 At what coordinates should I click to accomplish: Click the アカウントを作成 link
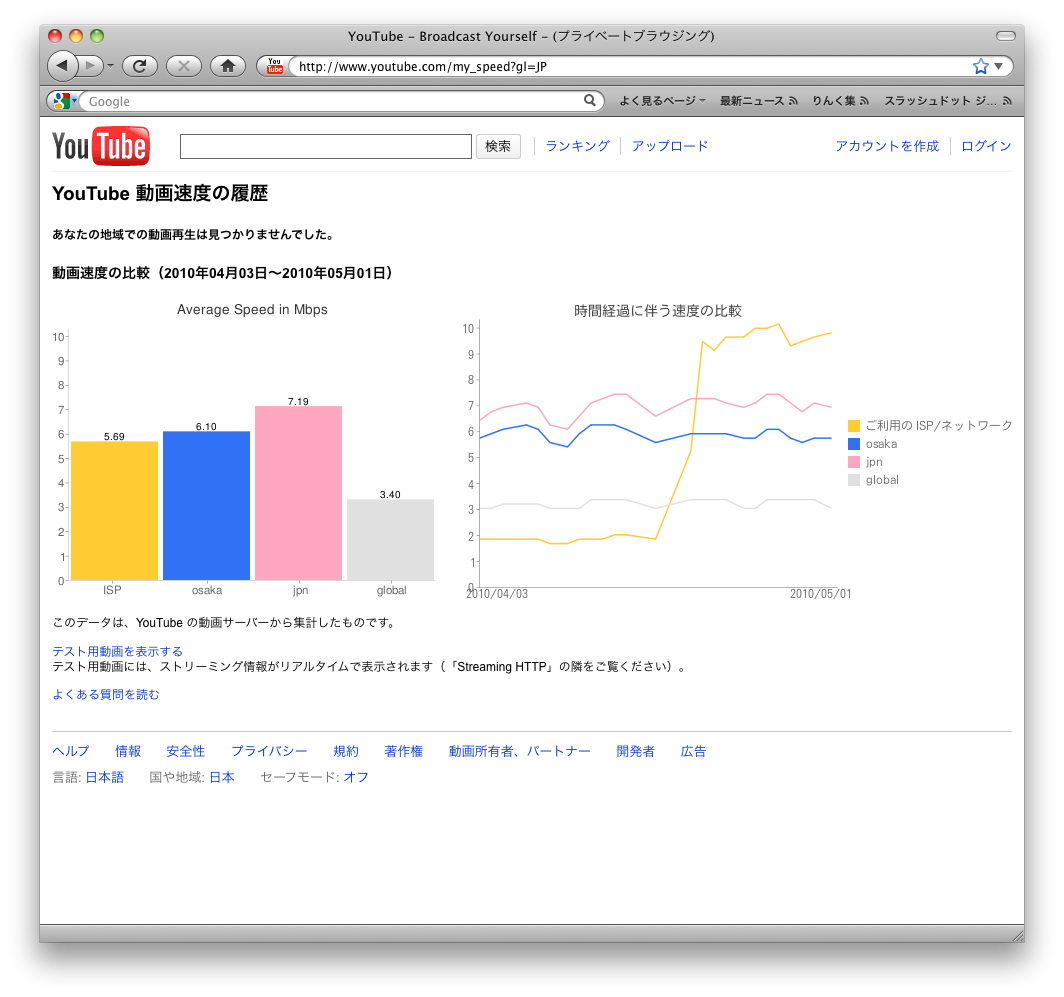[887, 146]
